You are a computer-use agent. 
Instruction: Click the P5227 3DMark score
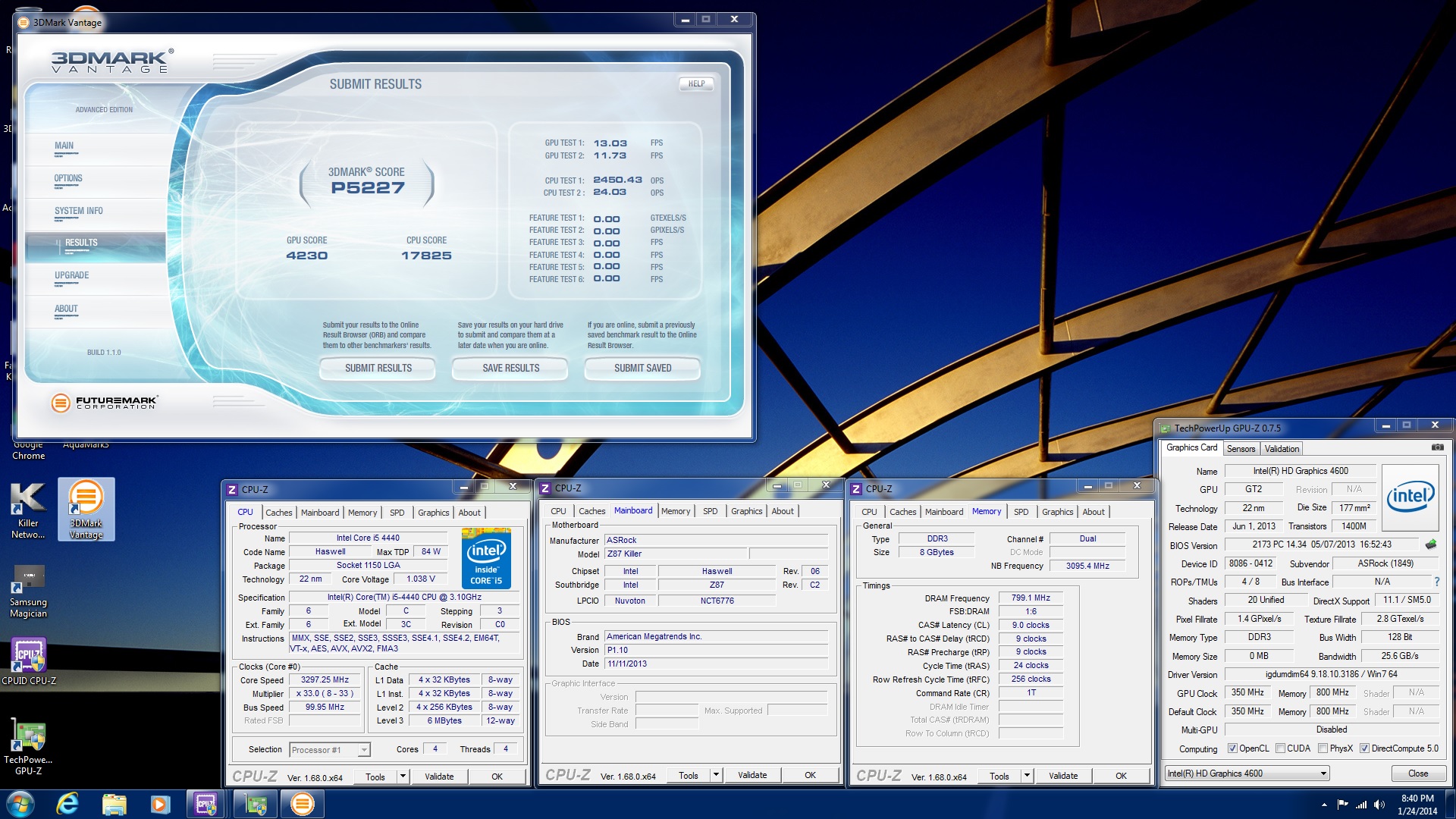(368, 188)
